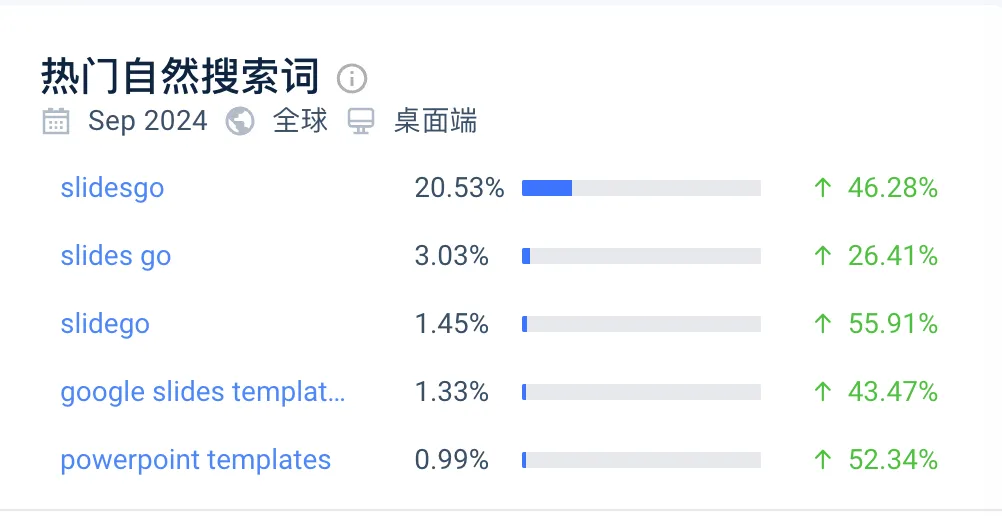Click the 46.28% change value
This screenshot has width=1002, height=516.
pos(892,188)
